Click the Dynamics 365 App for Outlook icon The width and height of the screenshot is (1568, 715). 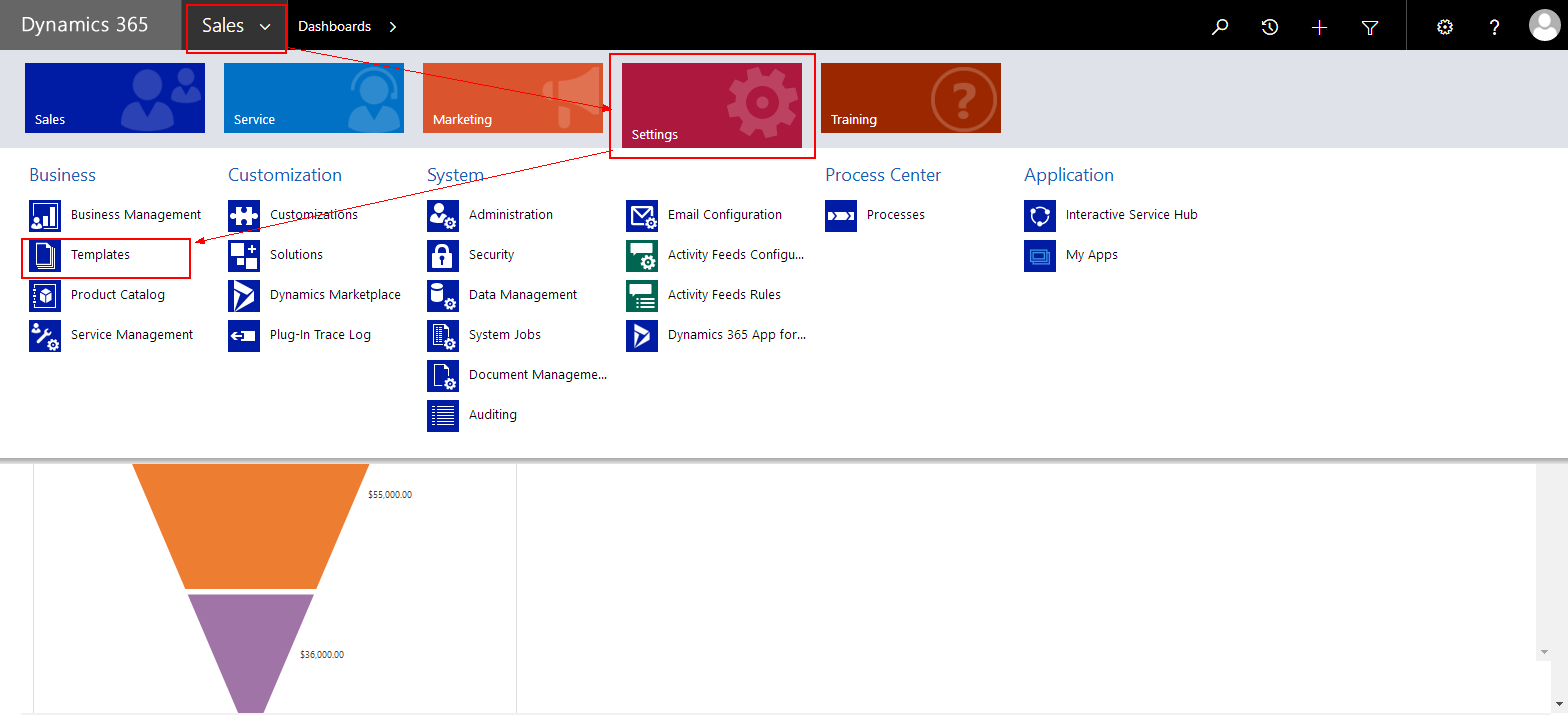click(642, 335)
